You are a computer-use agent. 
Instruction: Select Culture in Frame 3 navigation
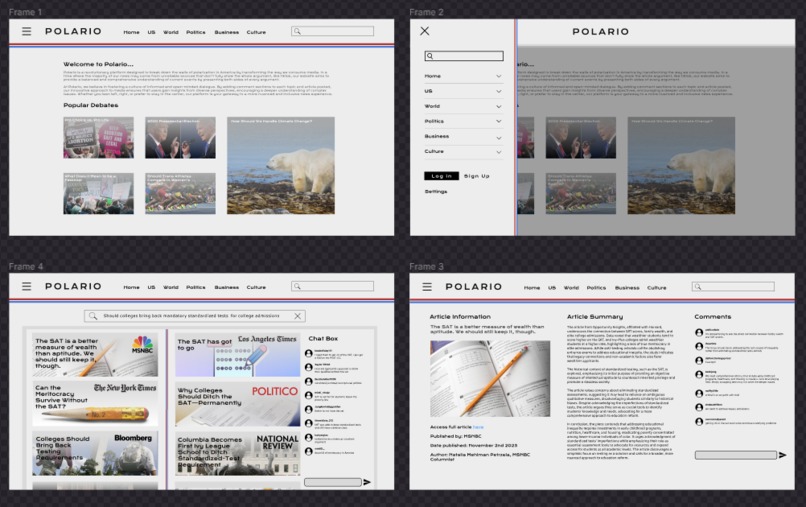(x=656, y=288)
